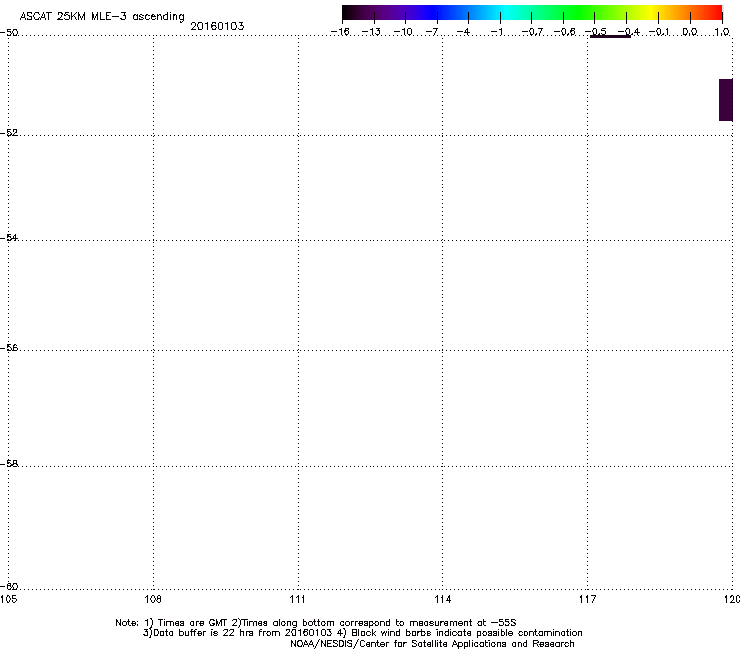Click the 108 longitude axis label

point(153,599)
